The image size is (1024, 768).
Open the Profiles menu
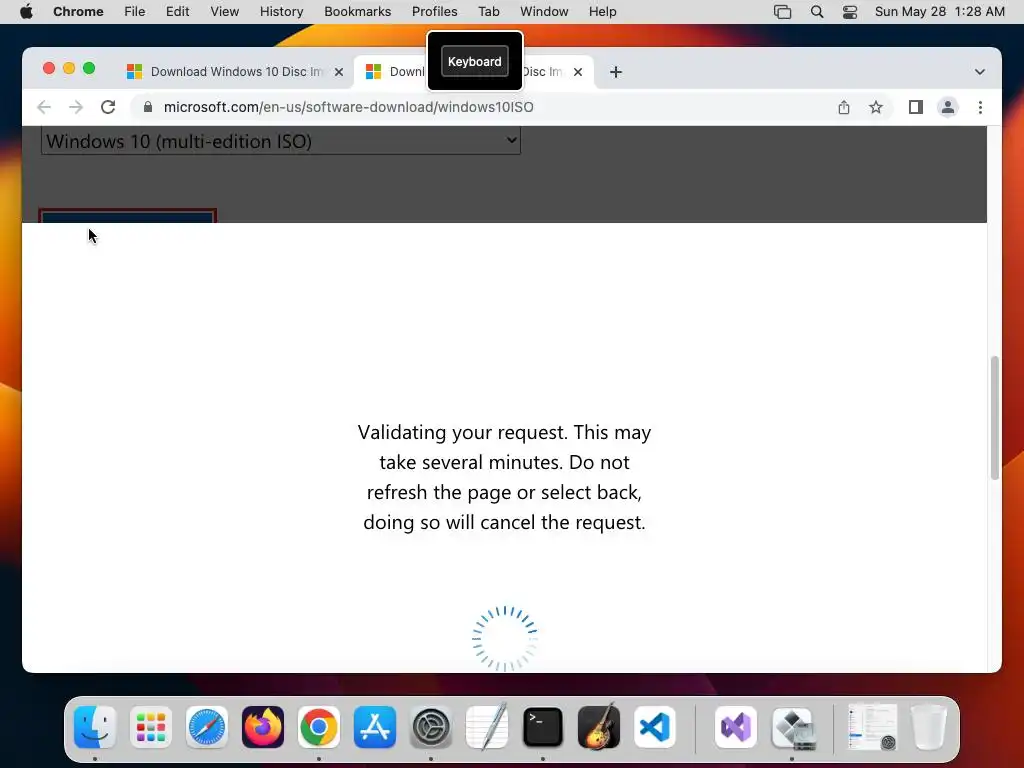click(x=434, y=12)
